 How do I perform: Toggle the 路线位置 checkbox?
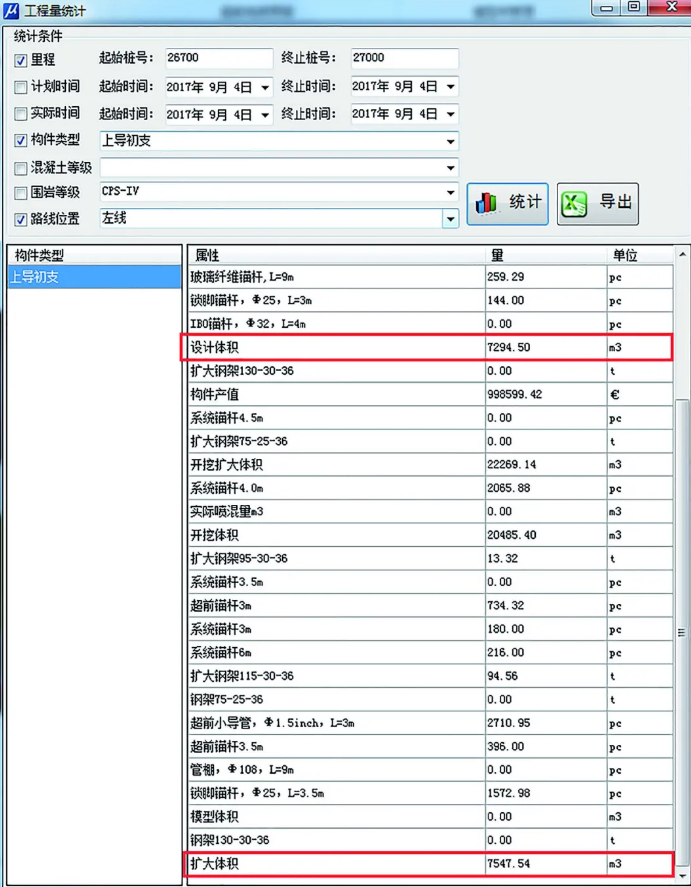20,219
